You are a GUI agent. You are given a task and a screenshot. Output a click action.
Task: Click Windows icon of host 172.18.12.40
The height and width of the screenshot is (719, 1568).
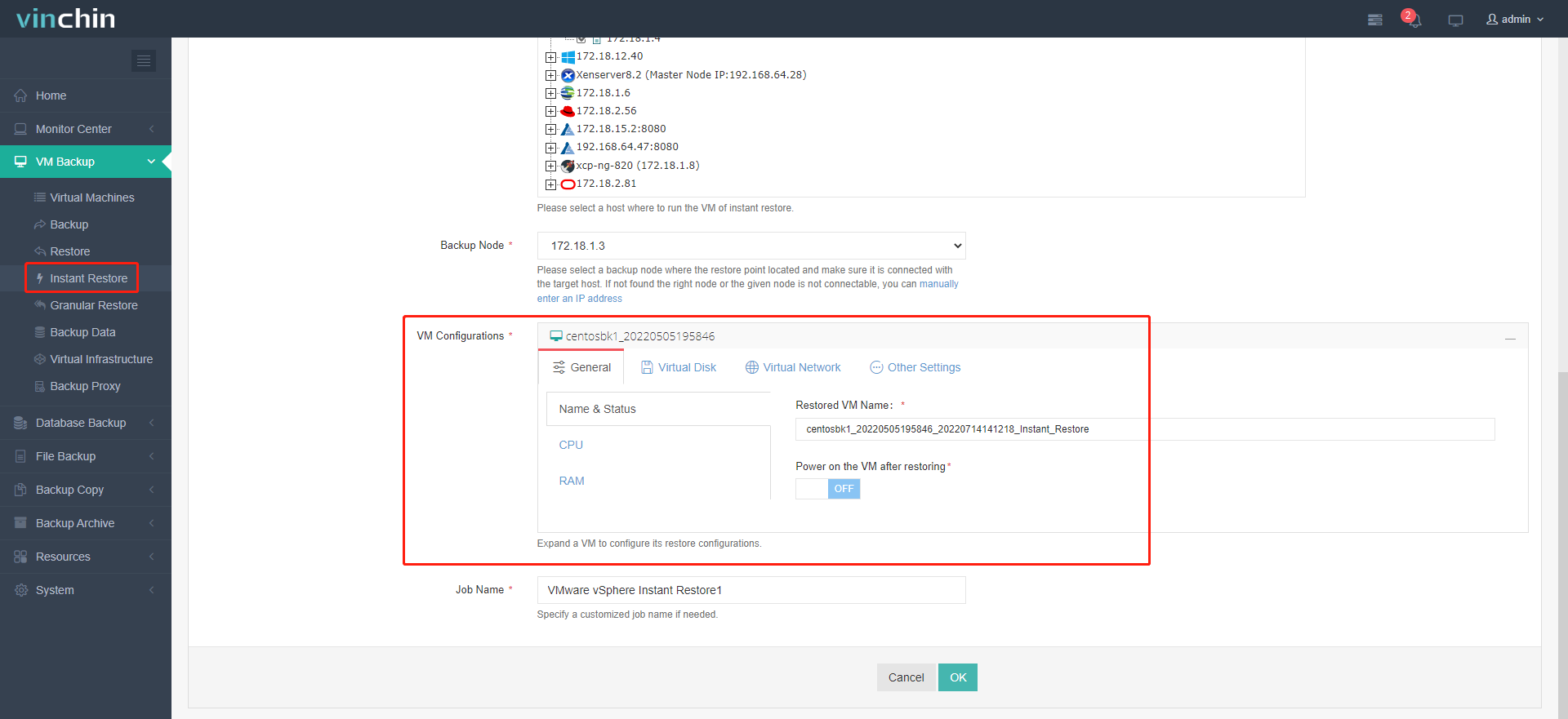click(568, 57)
